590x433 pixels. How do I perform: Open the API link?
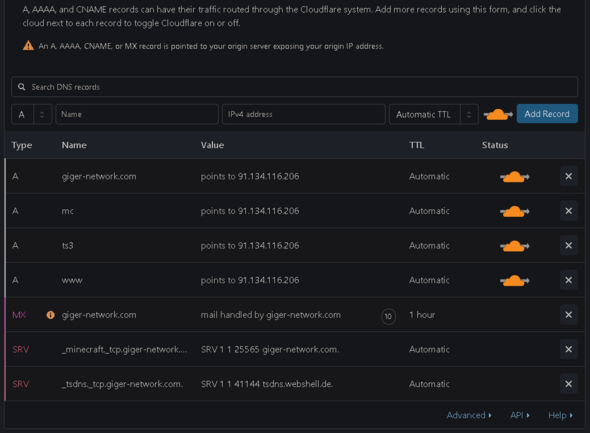[520, 415]
